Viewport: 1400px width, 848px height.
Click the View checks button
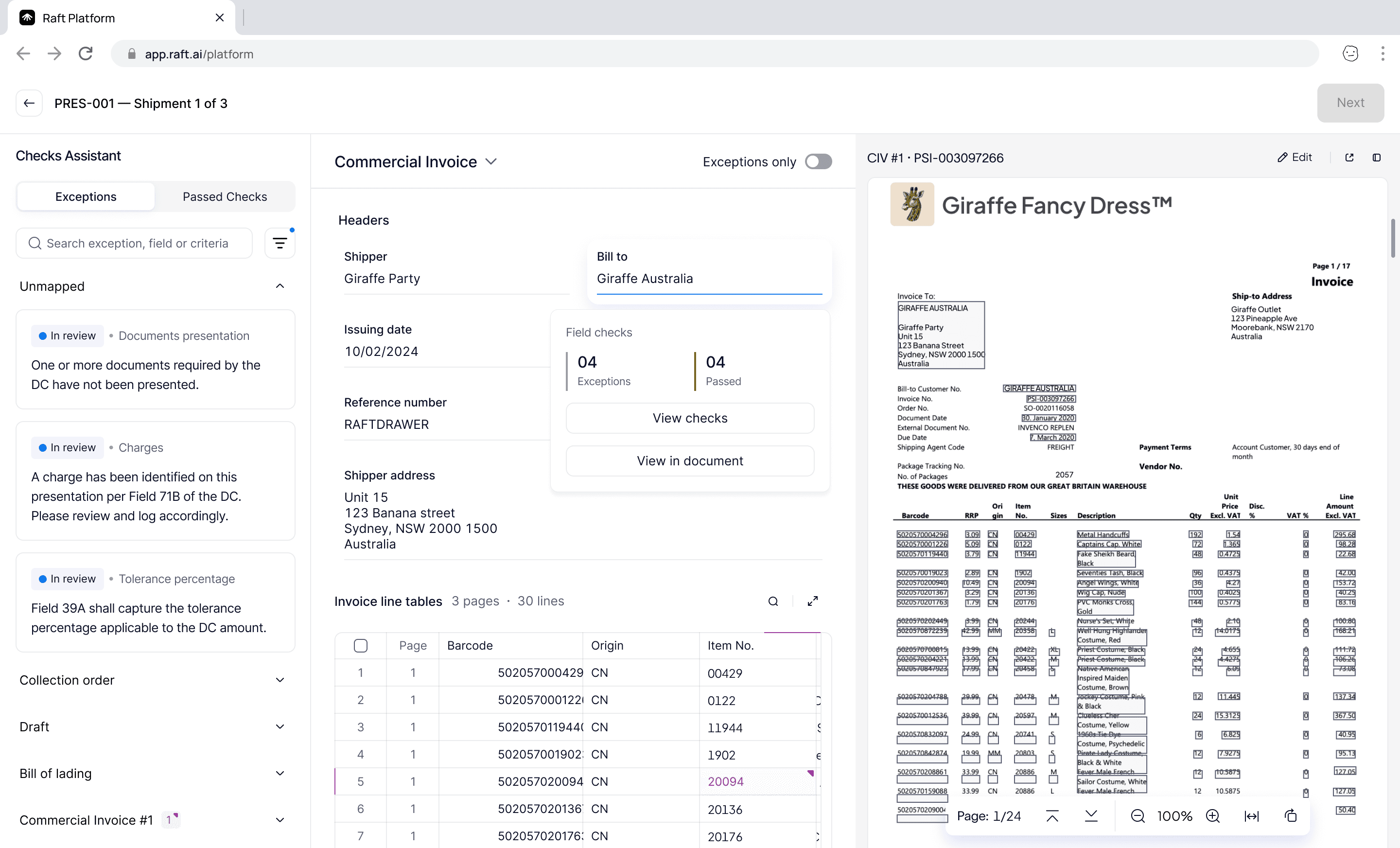690,418
